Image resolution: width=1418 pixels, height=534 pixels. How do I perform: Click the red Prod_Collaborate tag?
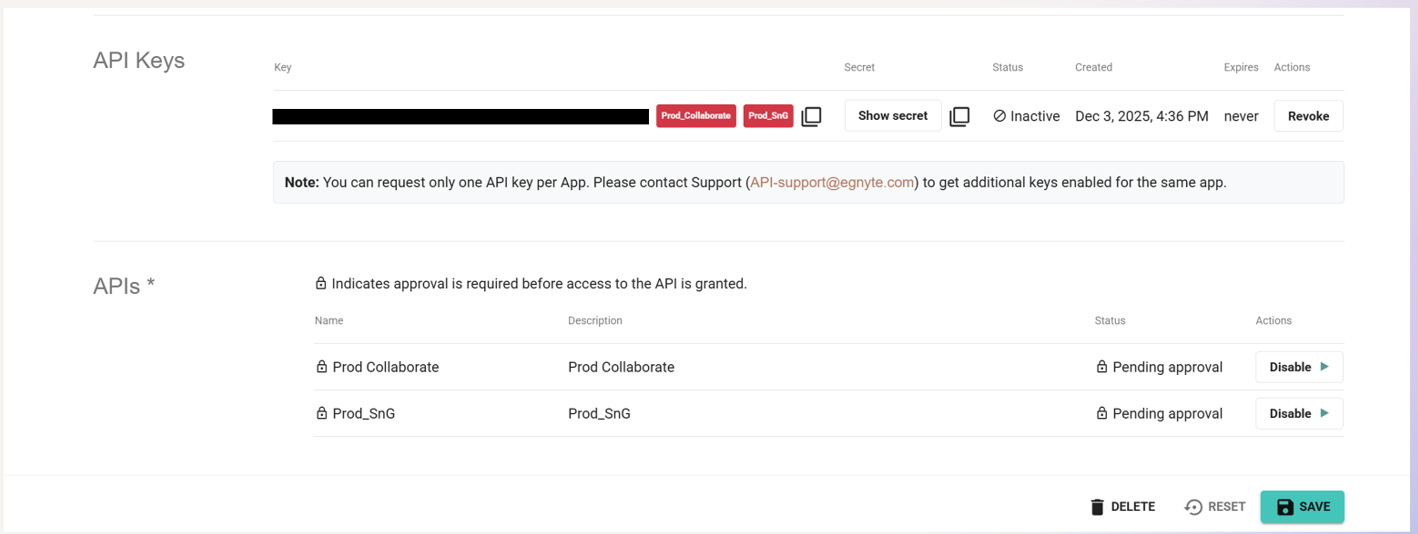coord(696,116)
